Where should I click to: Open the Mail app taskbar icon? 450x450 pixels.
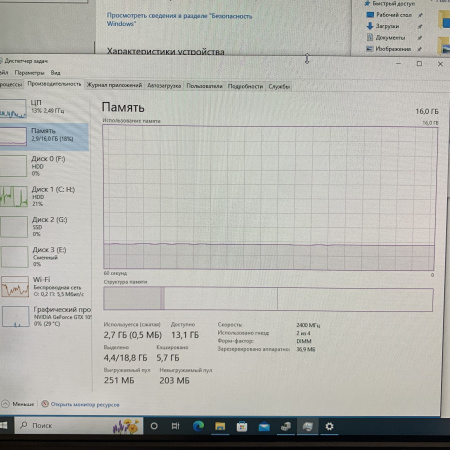264,426
